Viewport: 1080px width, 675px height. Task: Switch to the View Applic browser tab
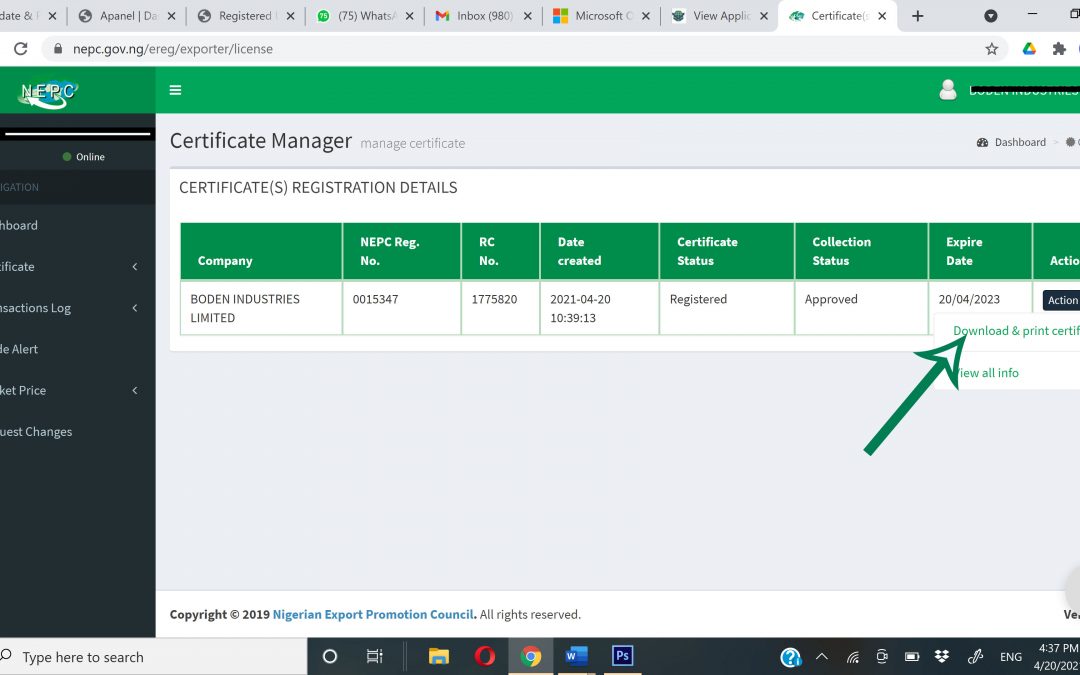pyautogui.click(x=718, y=16)
